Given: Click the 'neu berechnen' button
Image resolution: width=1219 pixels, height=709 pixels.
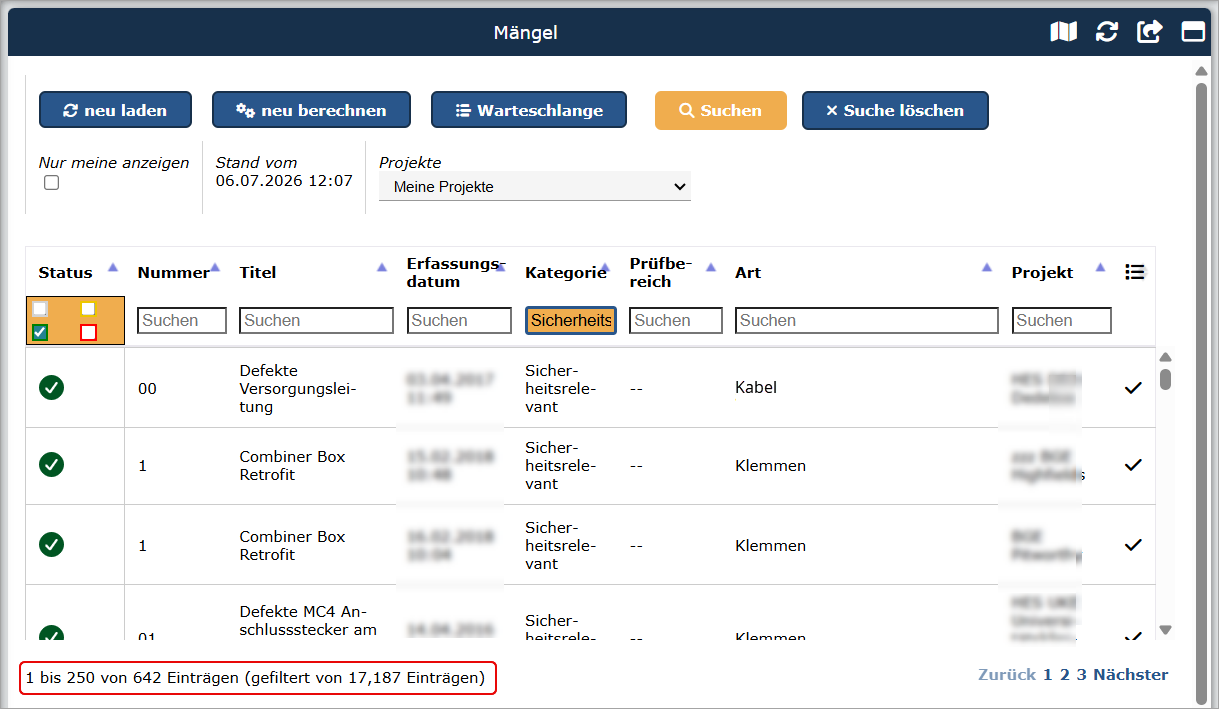Looking at the screenshot, I should (x=311, y=110).
